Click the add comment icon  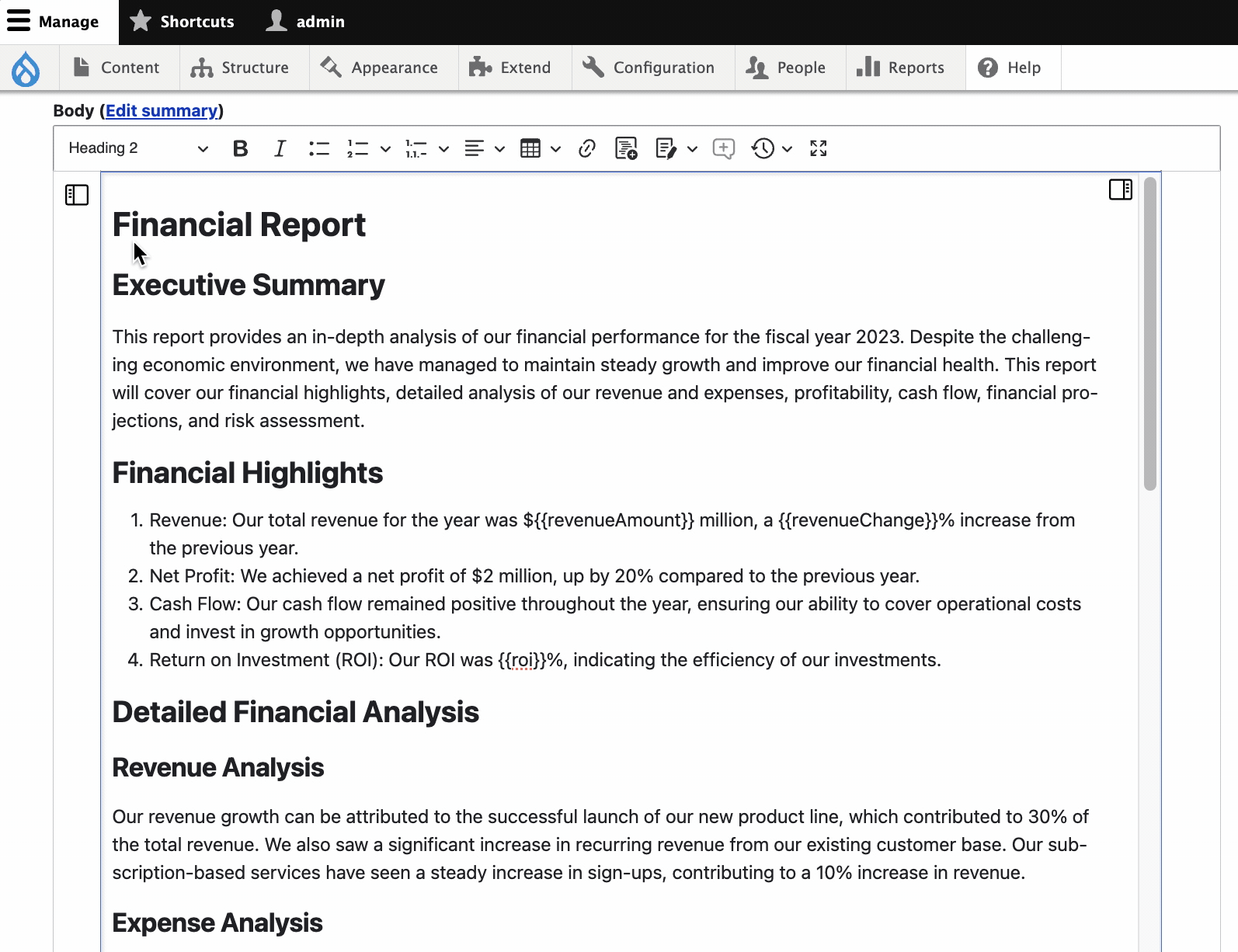pyautogui.click(x=723, y=148)
